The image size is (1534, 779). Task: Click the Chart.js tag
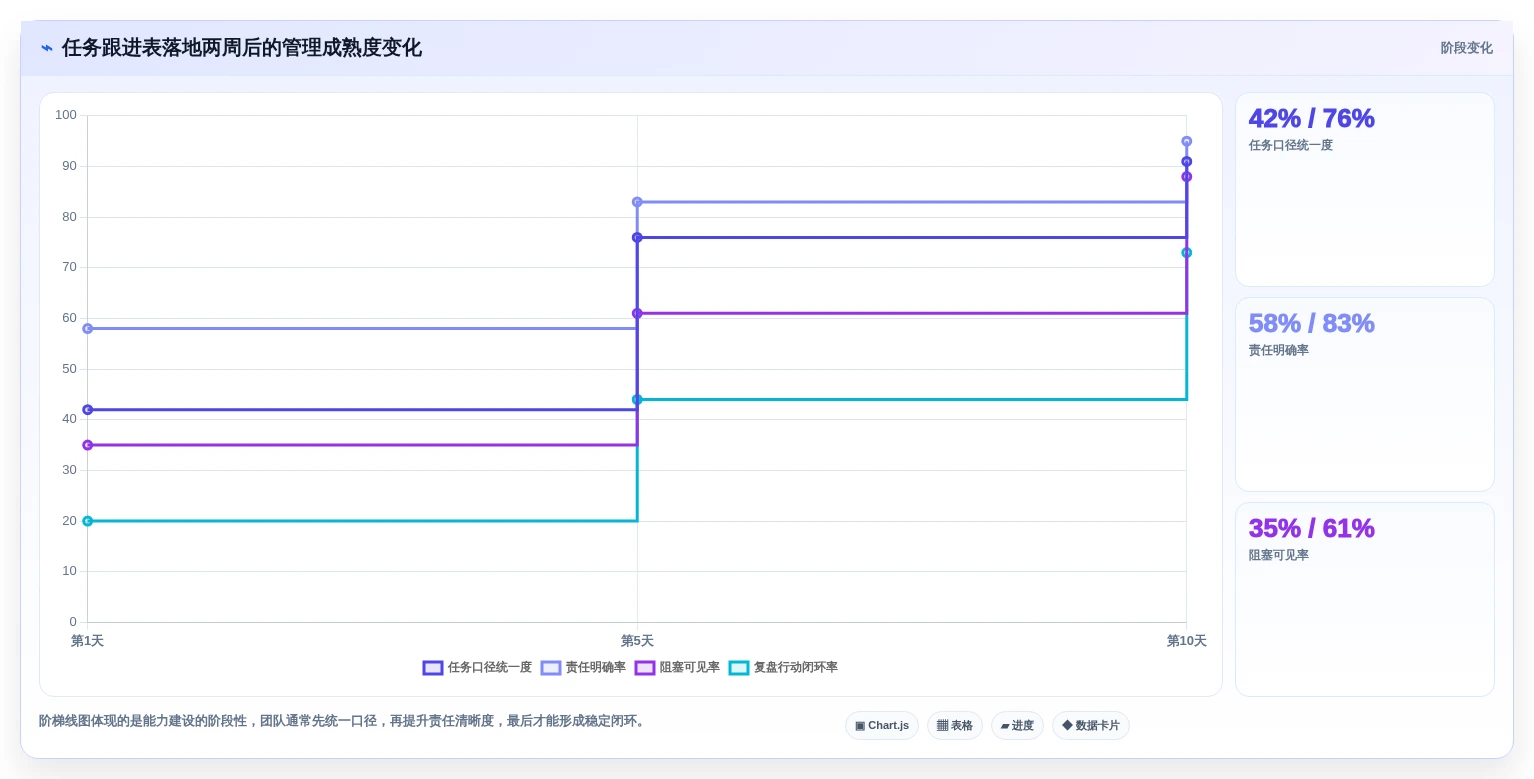(882, 725)
